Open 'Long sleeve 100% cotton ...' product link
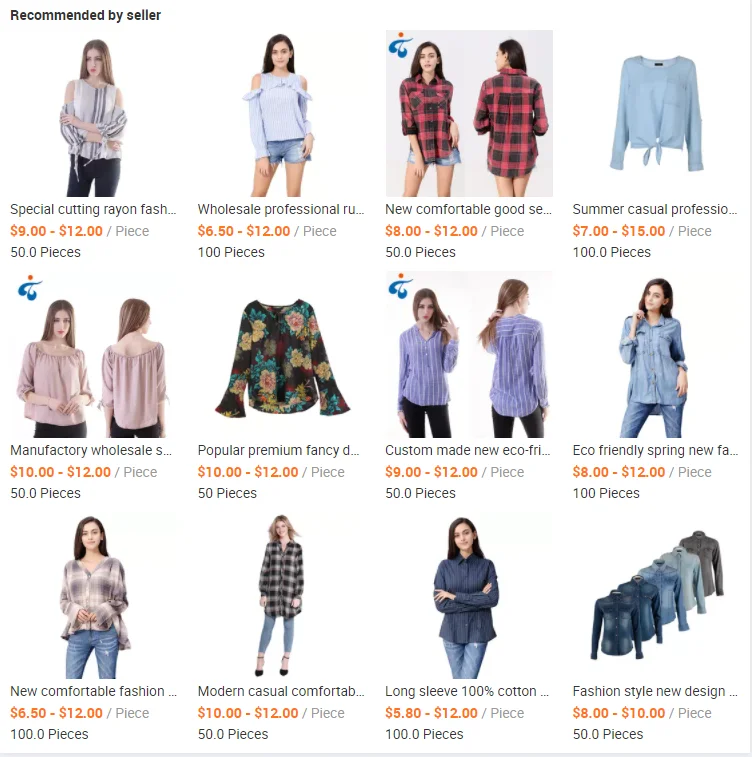This screenshot has width=752, height=757. click(467, 691)
